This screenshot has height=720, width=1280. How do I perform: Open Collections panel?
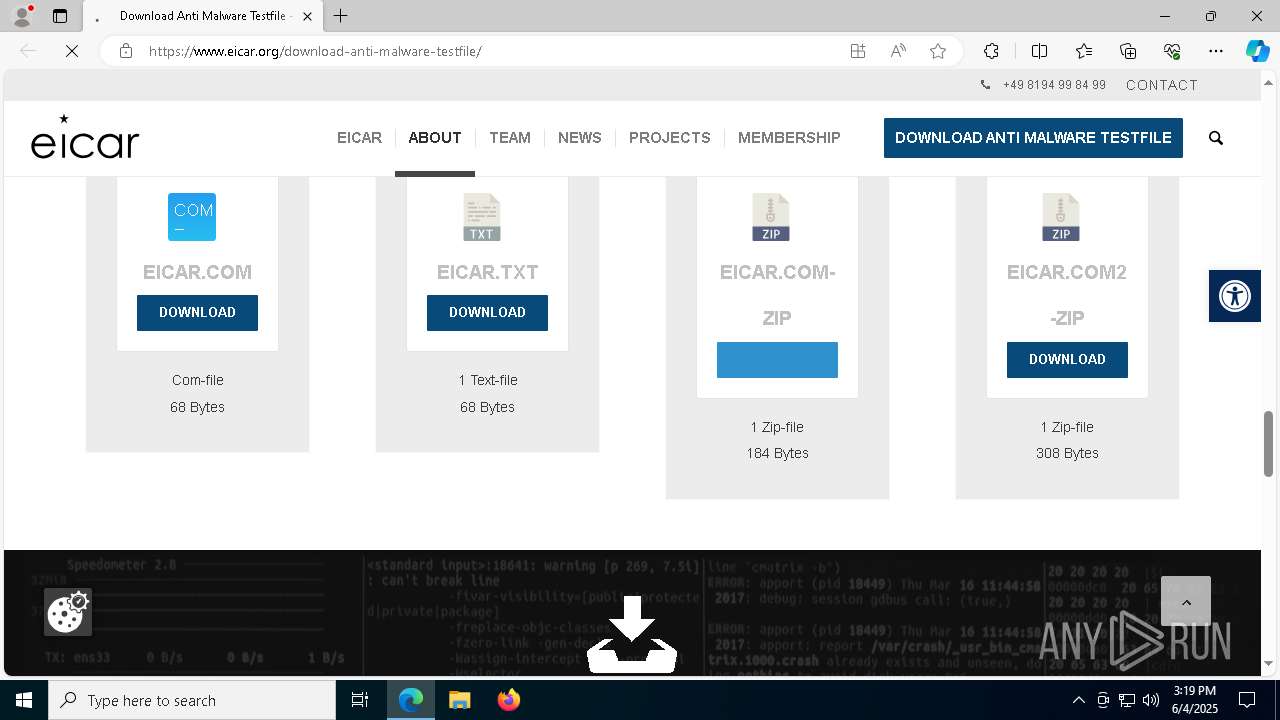point(1128,51)
